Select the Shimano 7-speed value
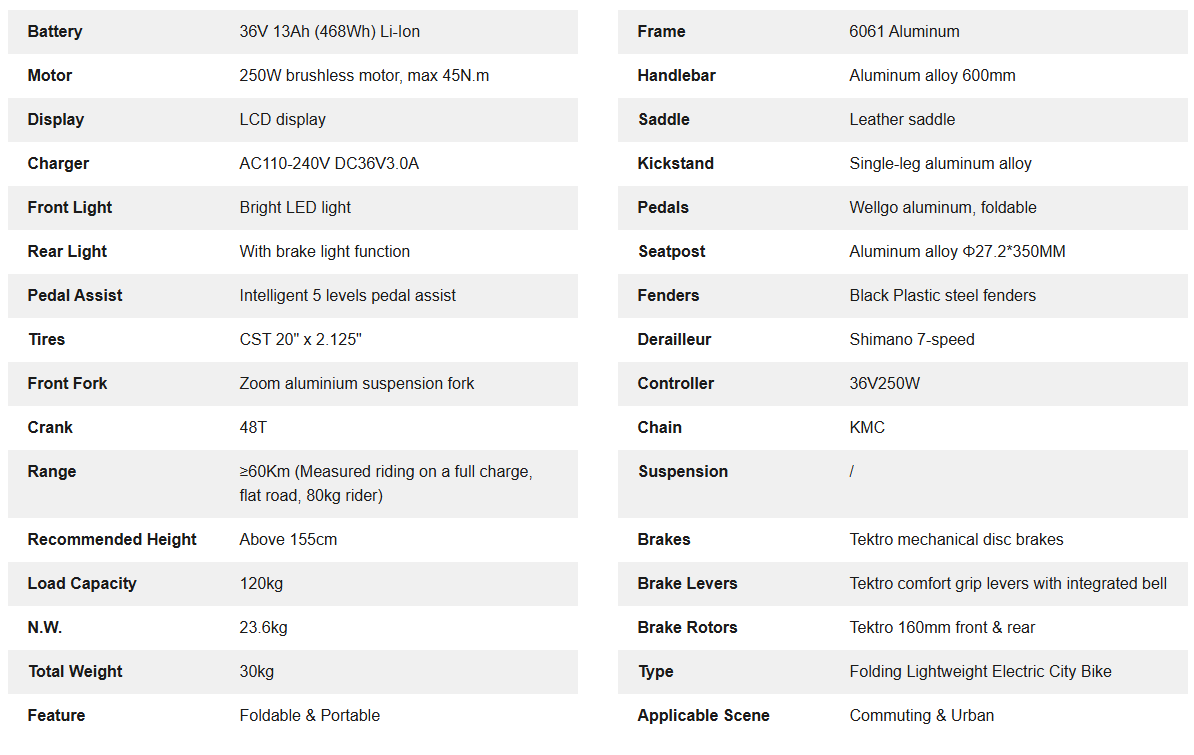The image size is (1194, 755). pos(911,340)
